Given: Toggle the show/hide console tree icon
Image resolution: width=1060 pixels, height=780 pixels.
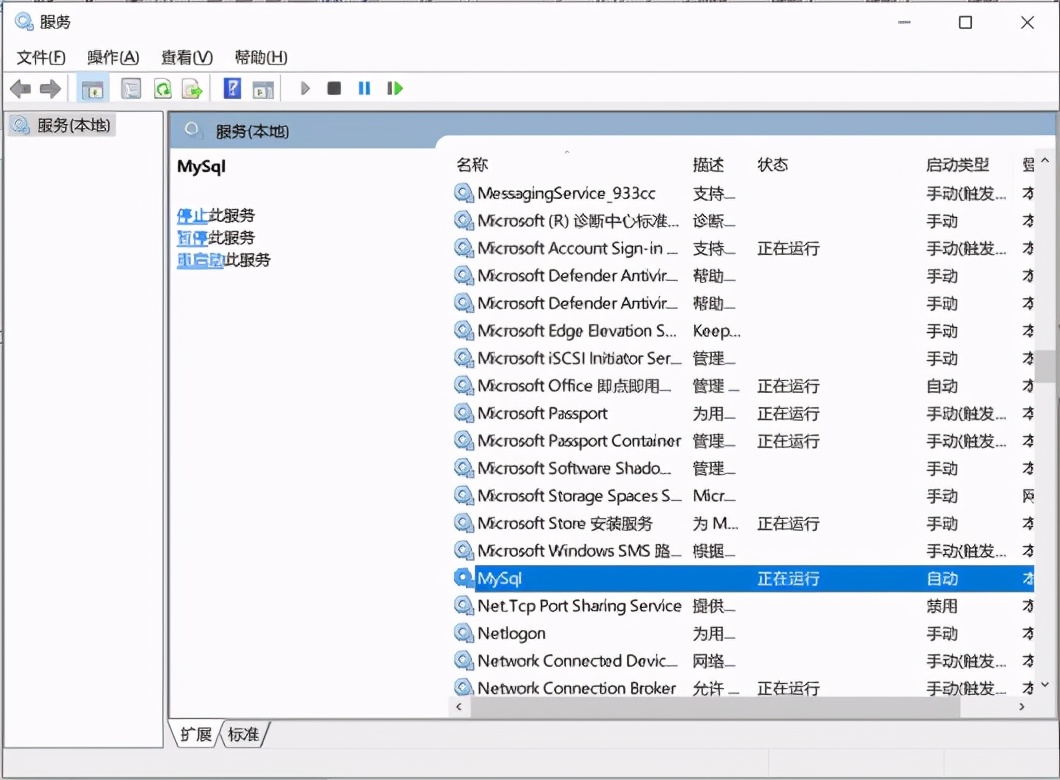Looking at the screenshot, I should coord(93,89).
